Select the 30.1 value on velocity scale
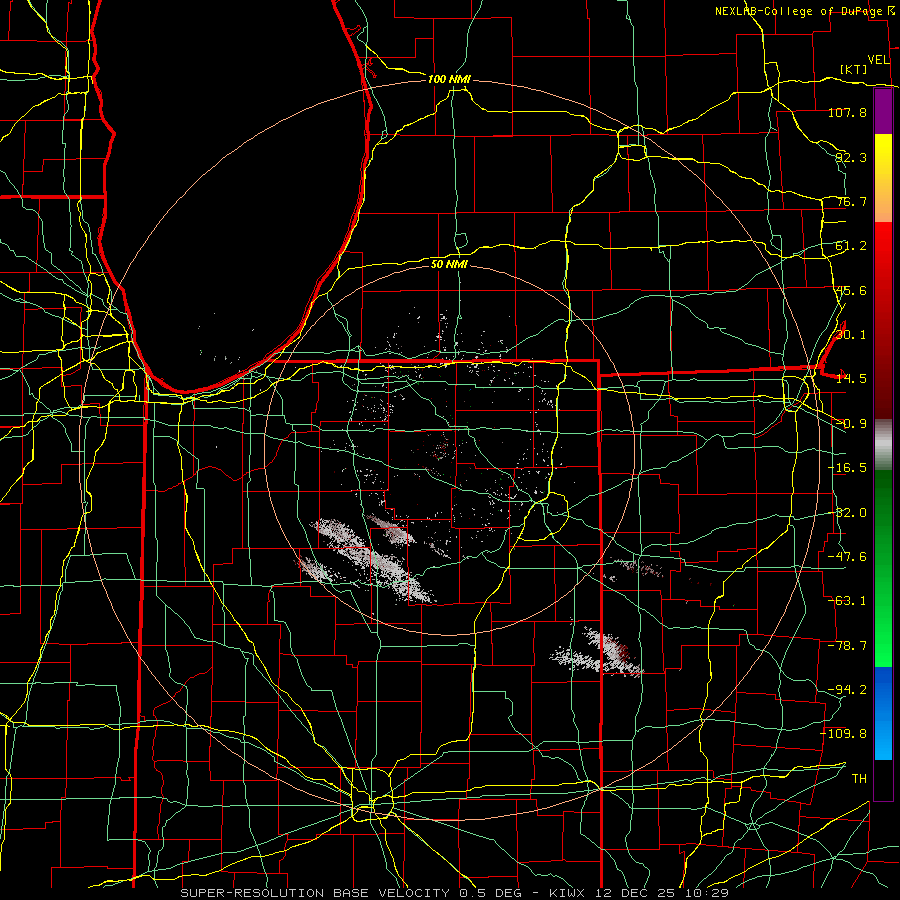 tap(851, 335)
